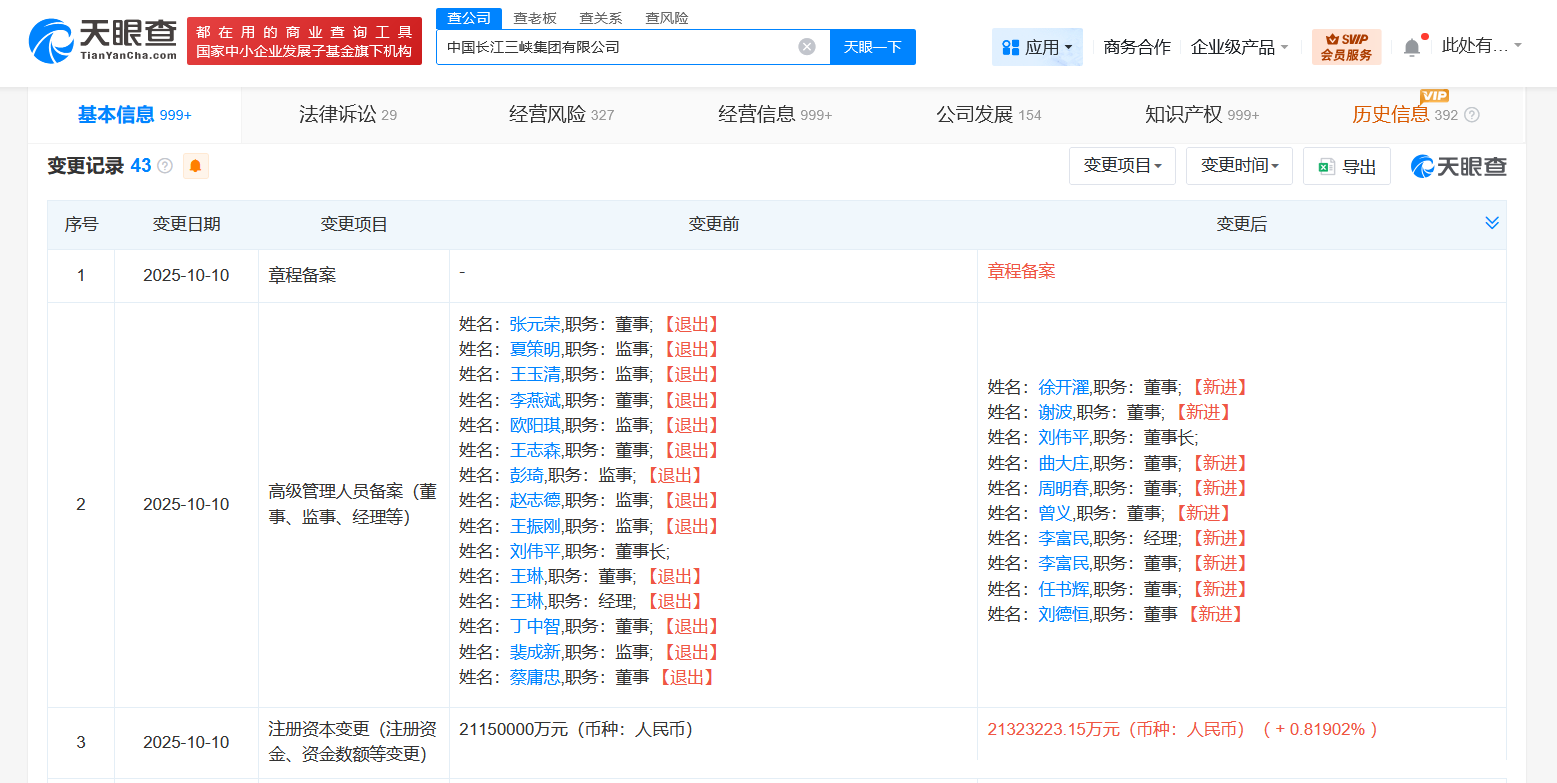Open notifications via the top-right bell icon

coord(1411,46)
